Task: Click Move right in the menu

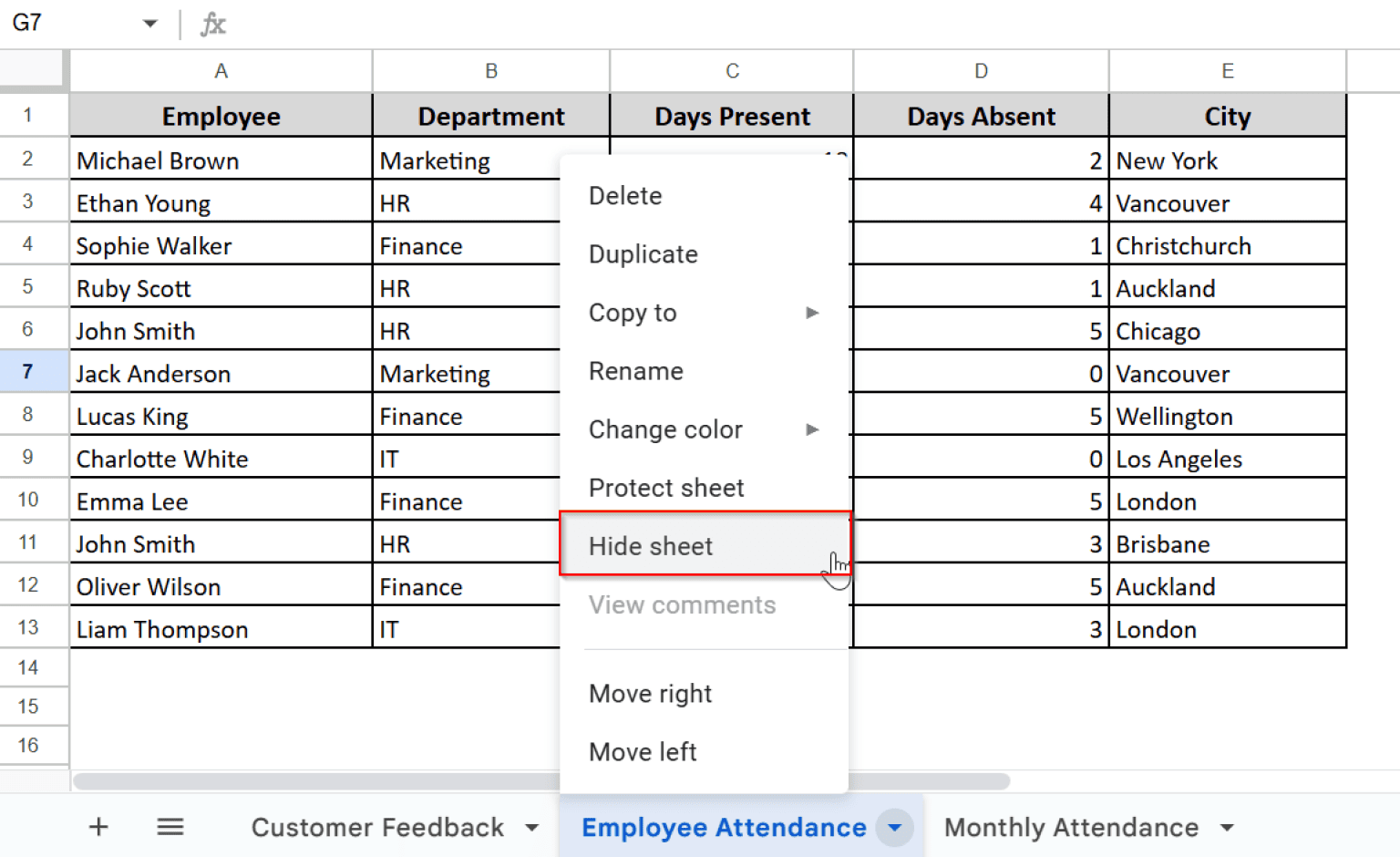Action: (650, 693)
